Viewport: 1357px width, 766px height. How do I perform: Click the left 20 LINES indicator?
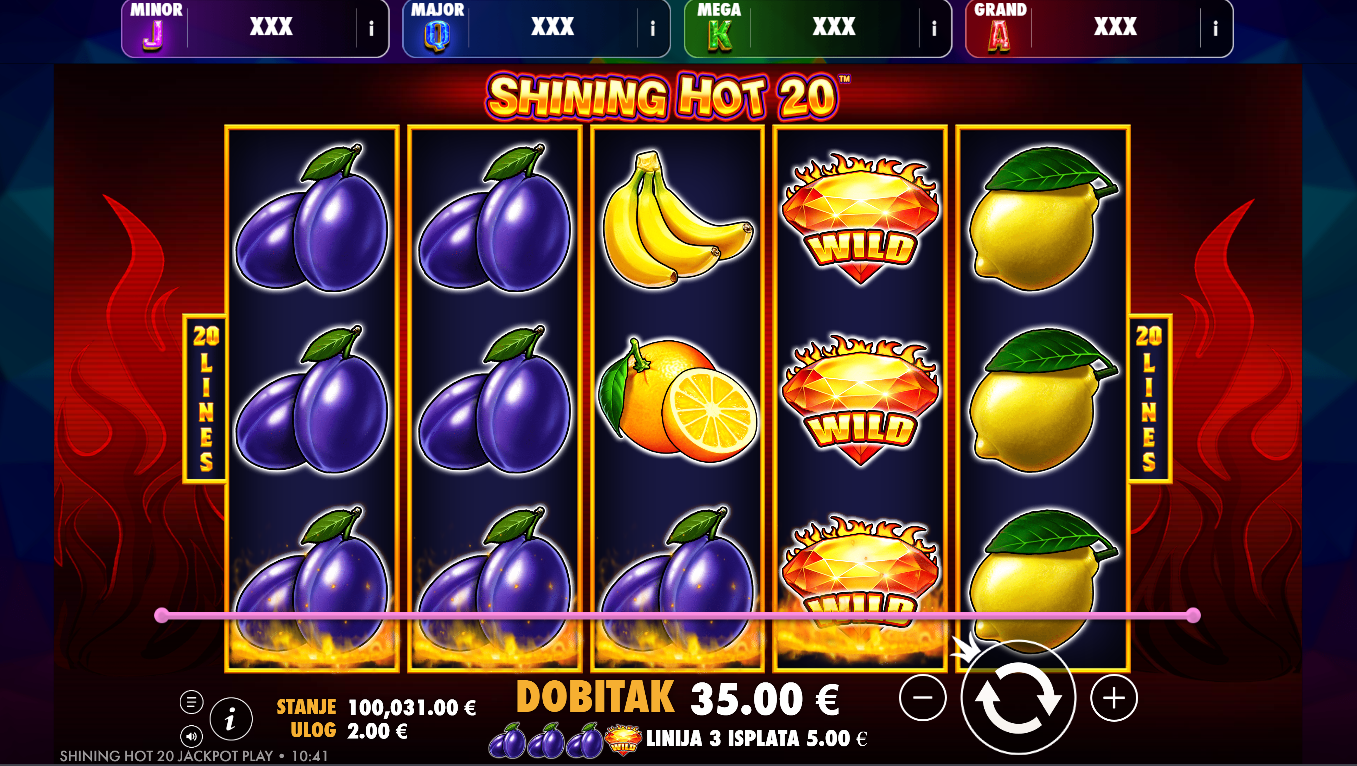click(x=205, y=398)
